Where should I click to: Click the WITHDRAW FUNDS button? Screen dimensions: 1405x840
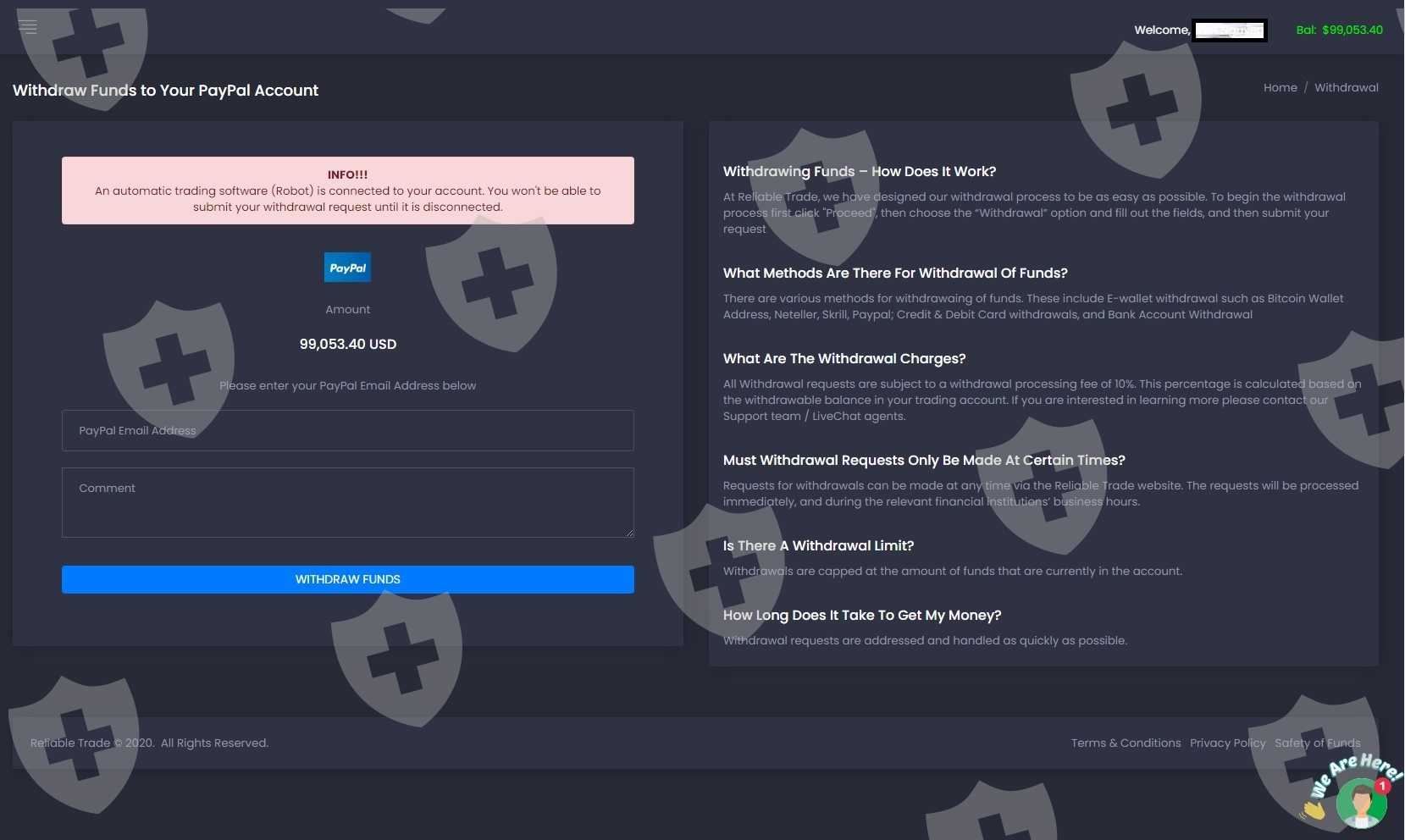pyautogui.click(x=347, y=579)
